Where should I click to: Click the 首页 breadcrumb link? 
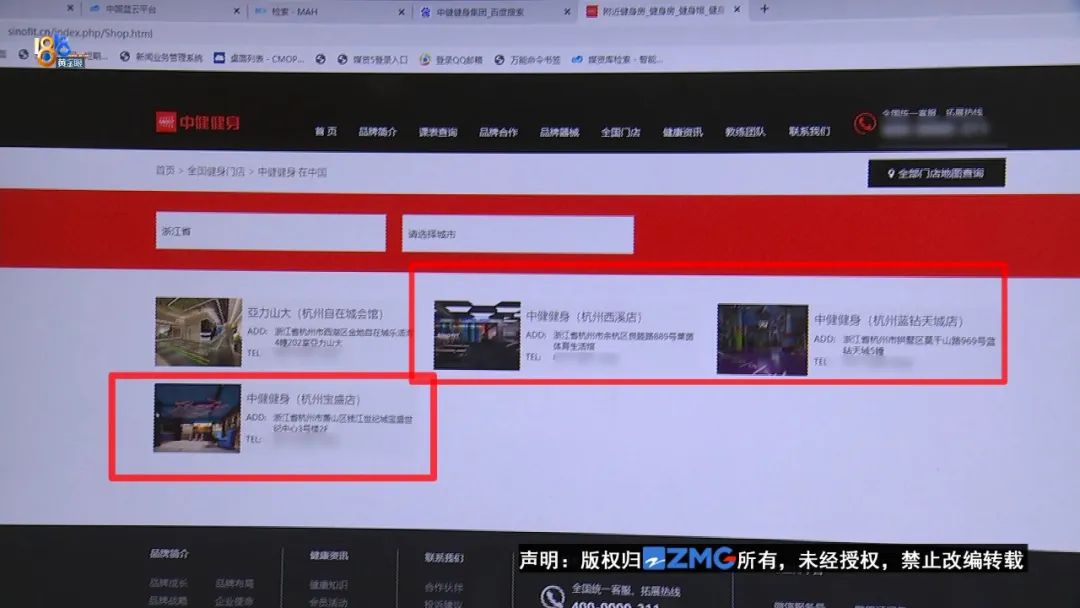165,170
